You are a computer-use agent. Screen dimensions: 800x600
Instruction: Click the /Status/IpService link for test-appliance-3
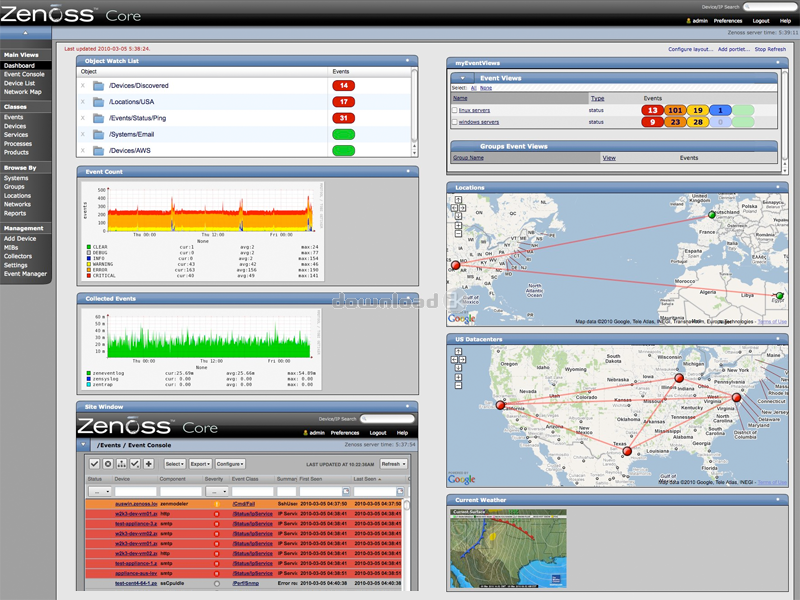253,523
